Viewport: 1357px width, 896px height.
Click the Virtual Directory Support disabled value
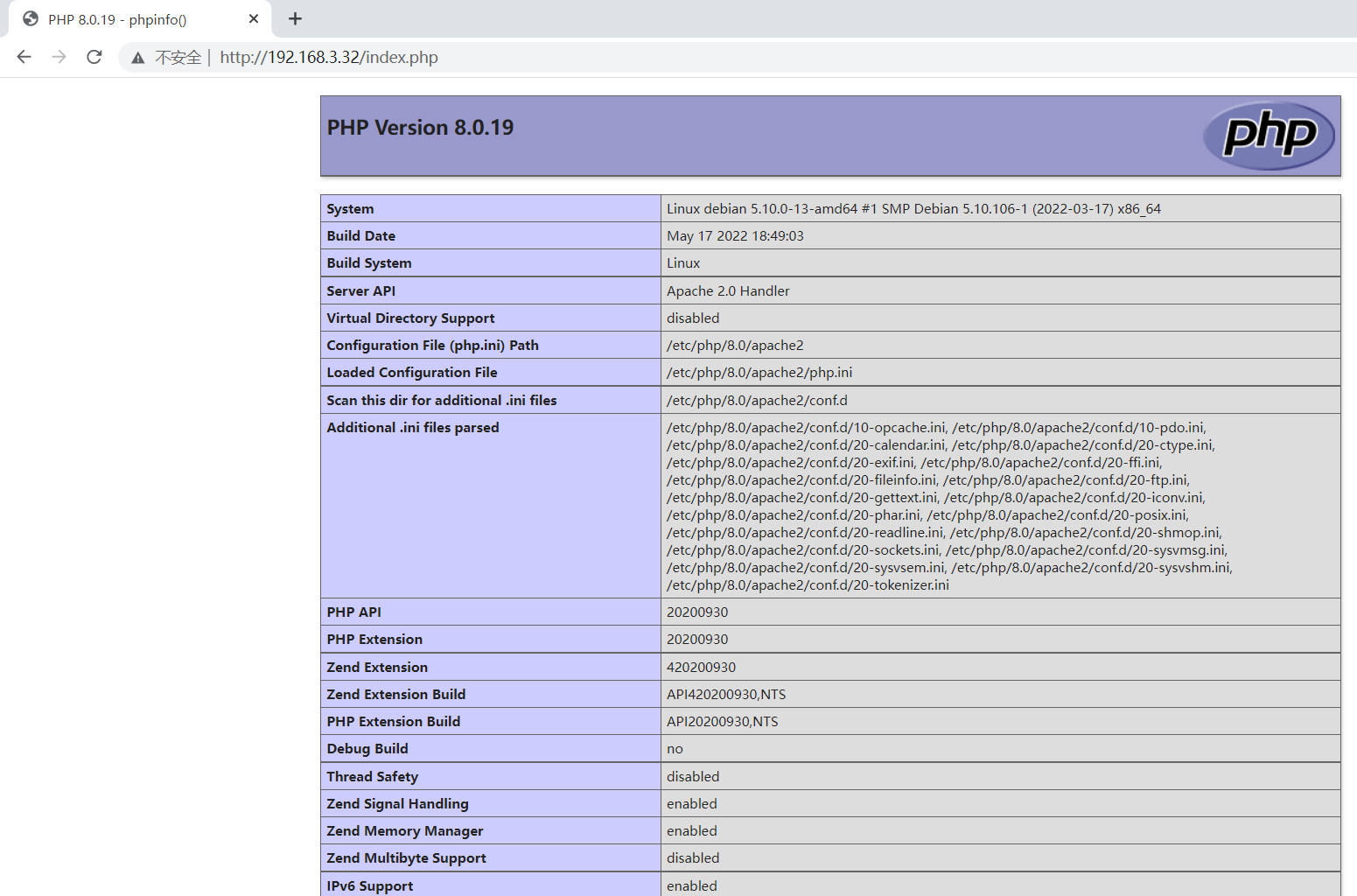pyautogui.click(x=693, y=318)
